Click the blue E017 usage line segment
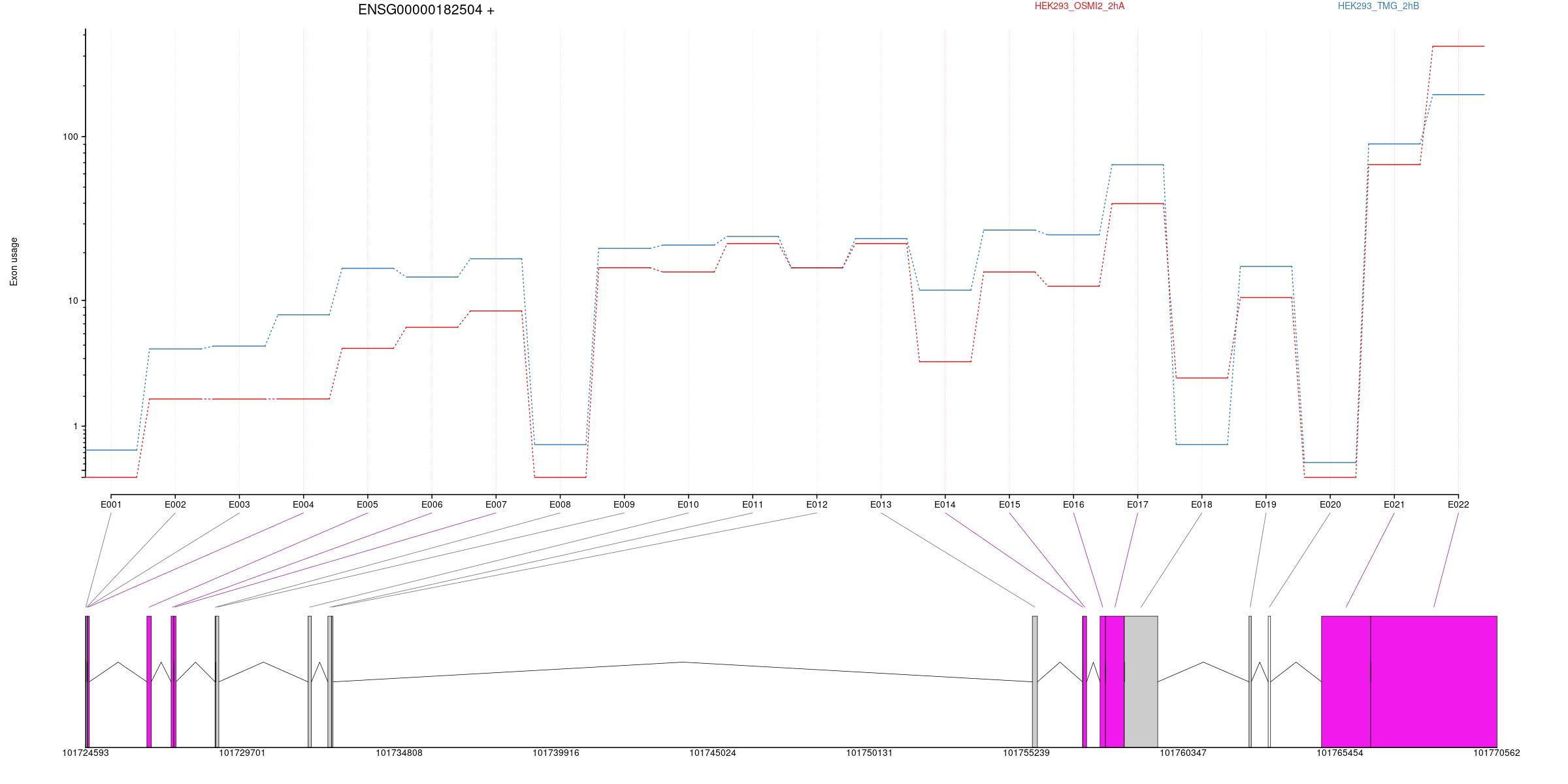Image resolution: width=1568 pixels, height=784 pixels. pos(1137,165)
